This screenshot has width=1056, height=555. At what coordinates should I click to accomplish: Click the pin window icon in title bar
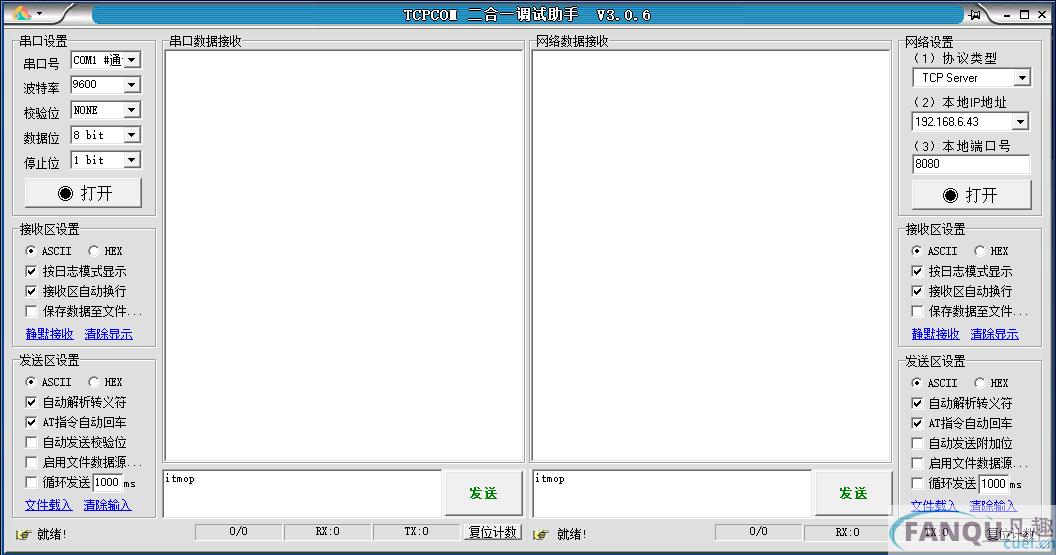click(x=975, y=14)
